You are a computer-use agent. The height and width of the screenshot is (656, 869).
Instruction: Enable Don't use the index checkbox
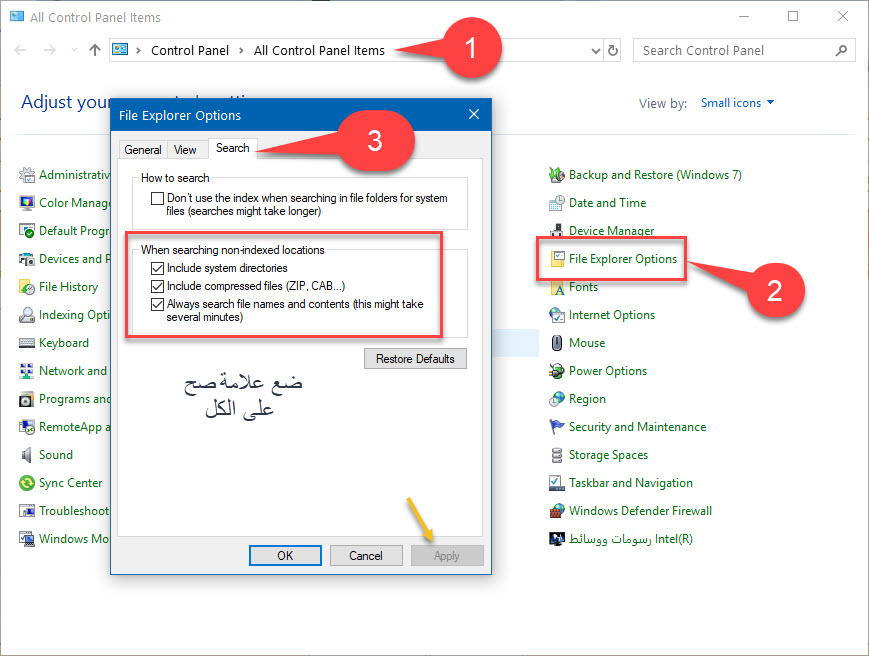click(157, 198)
